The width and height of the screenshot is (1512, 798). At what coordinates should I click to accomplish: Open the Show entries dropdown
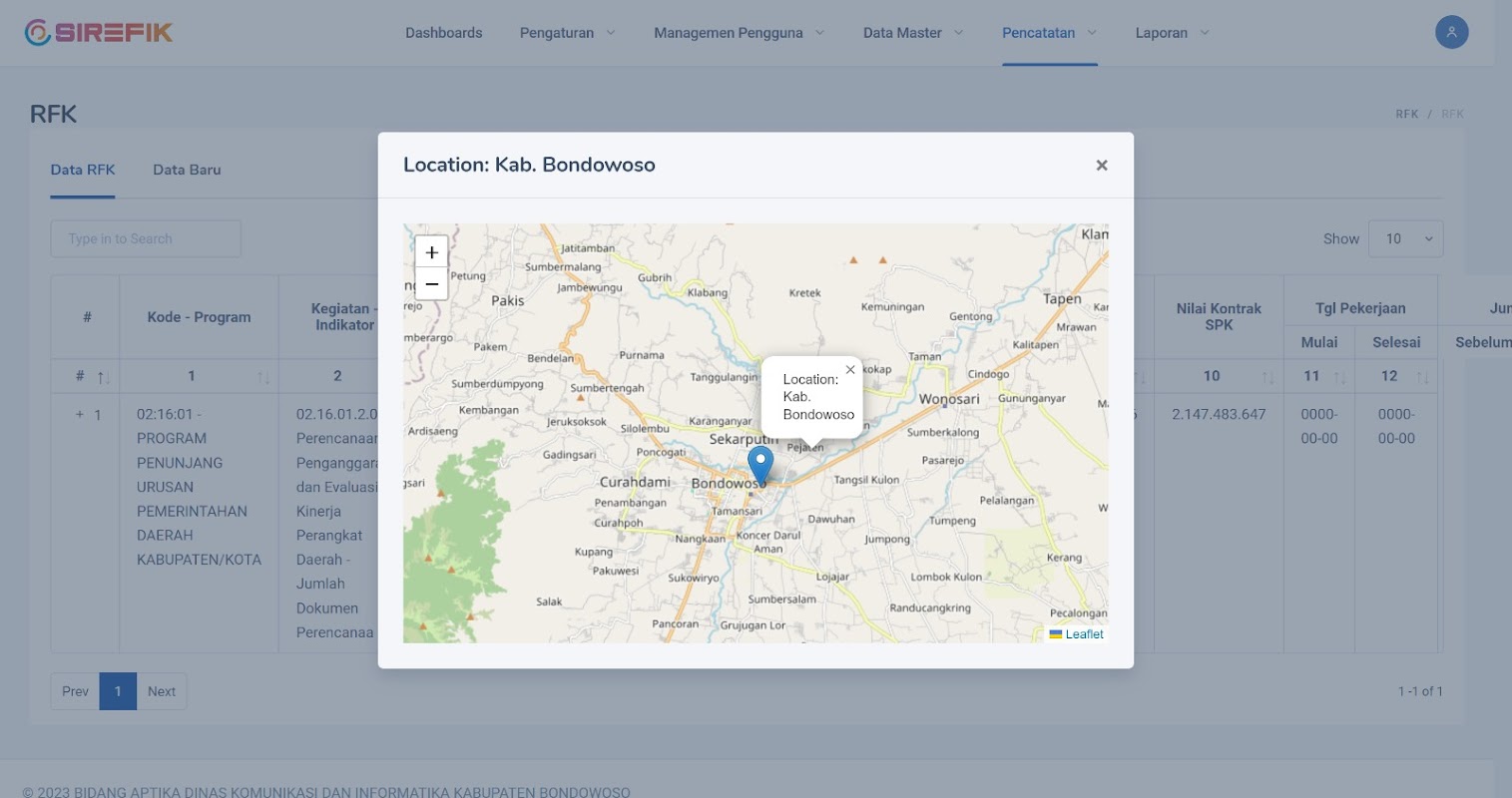pyautogui.click(x=1405, y=238)
